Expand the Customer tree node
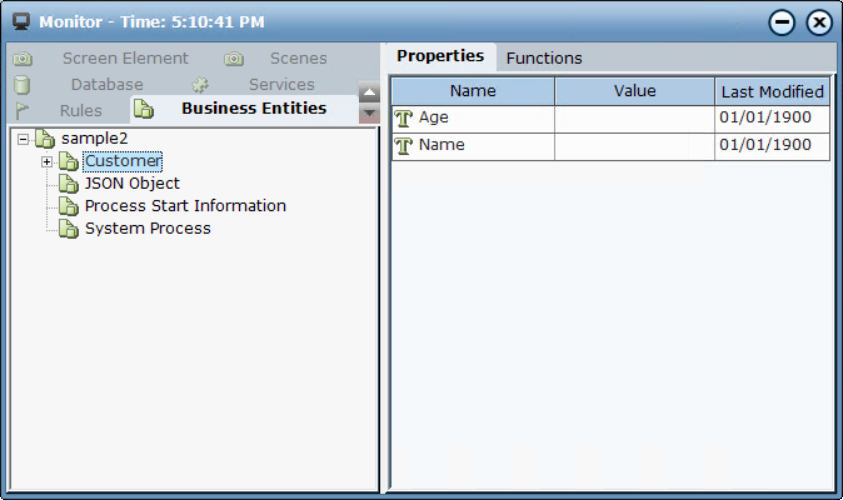This screenshot has width=843, height=500. 46,162
